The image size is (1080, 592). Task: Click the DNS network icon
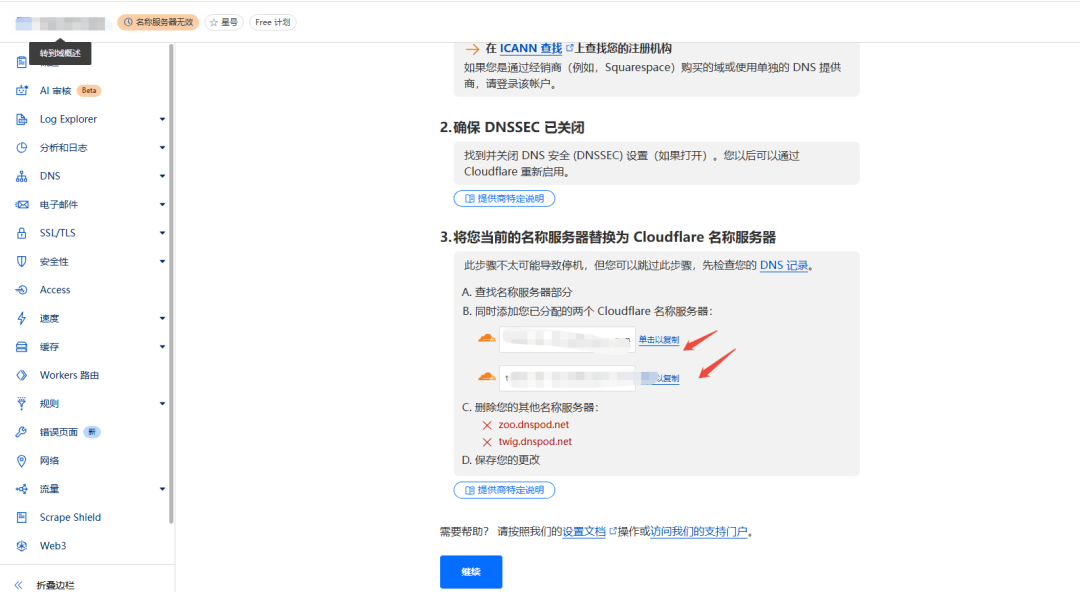22,176
